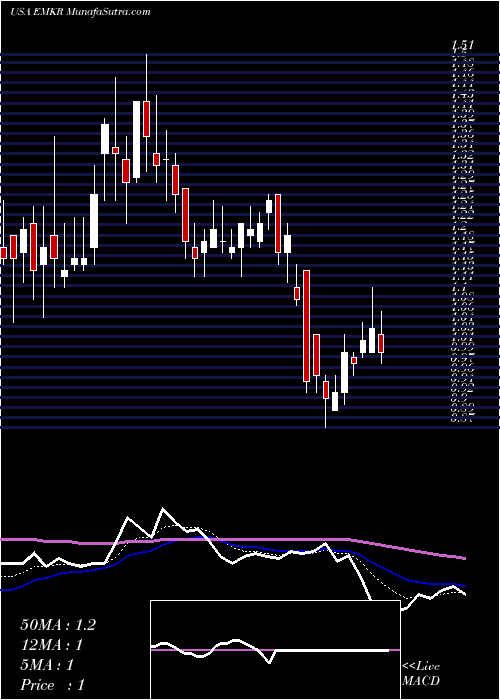This screenshot has height=700, width=500.
Task: Click the '50MA : 1.2' indicator text
Action: [58, 625]
